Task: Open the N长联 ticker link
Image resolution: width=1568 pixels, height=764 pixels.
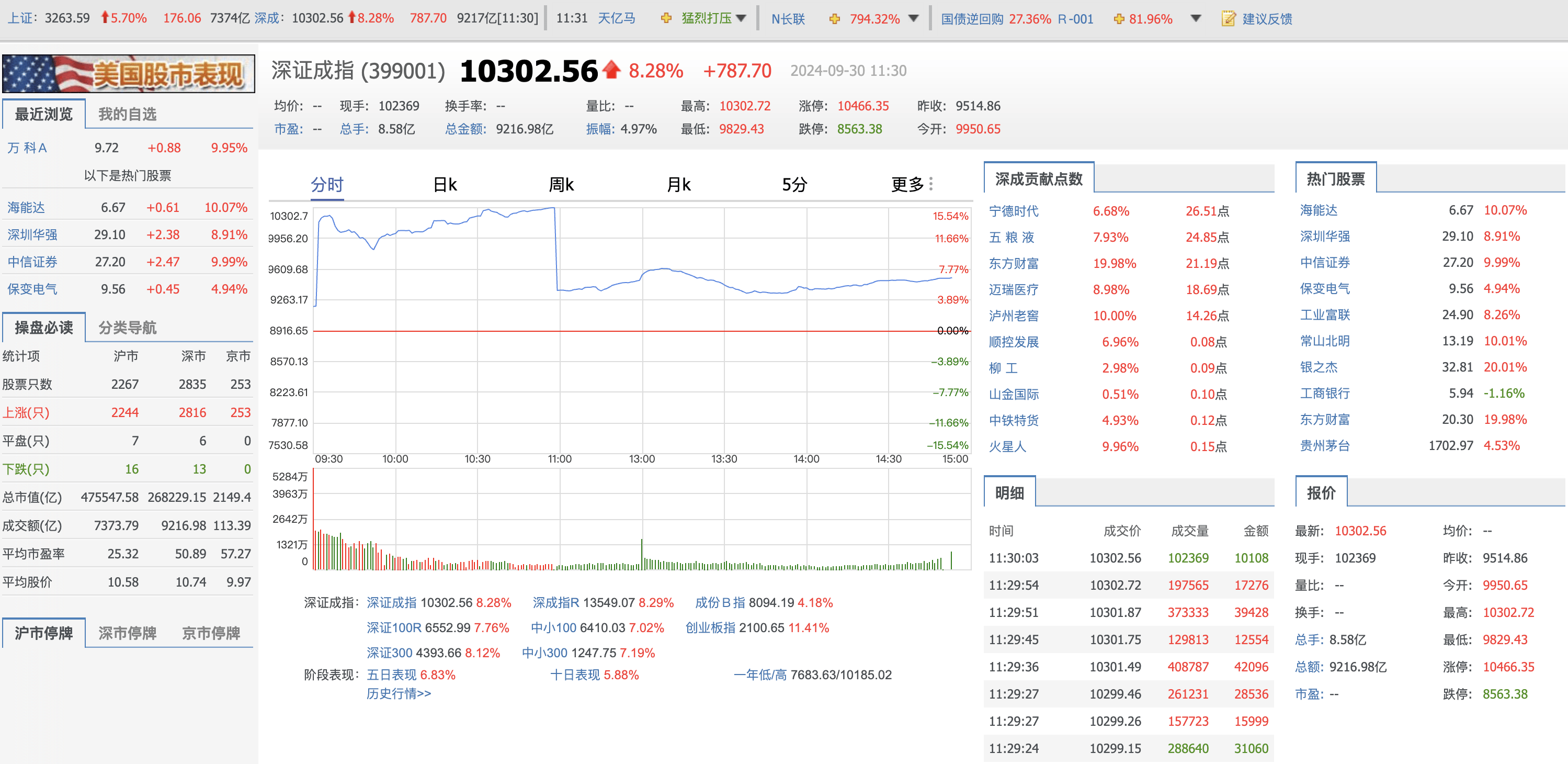Action: [788, 19]
